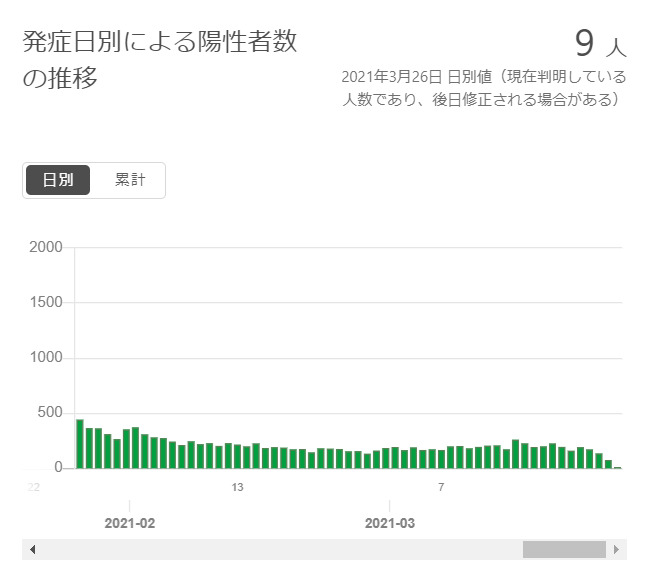
Task: Click the 2021-03 month label on x-axis
Action: tap(390, 523)
